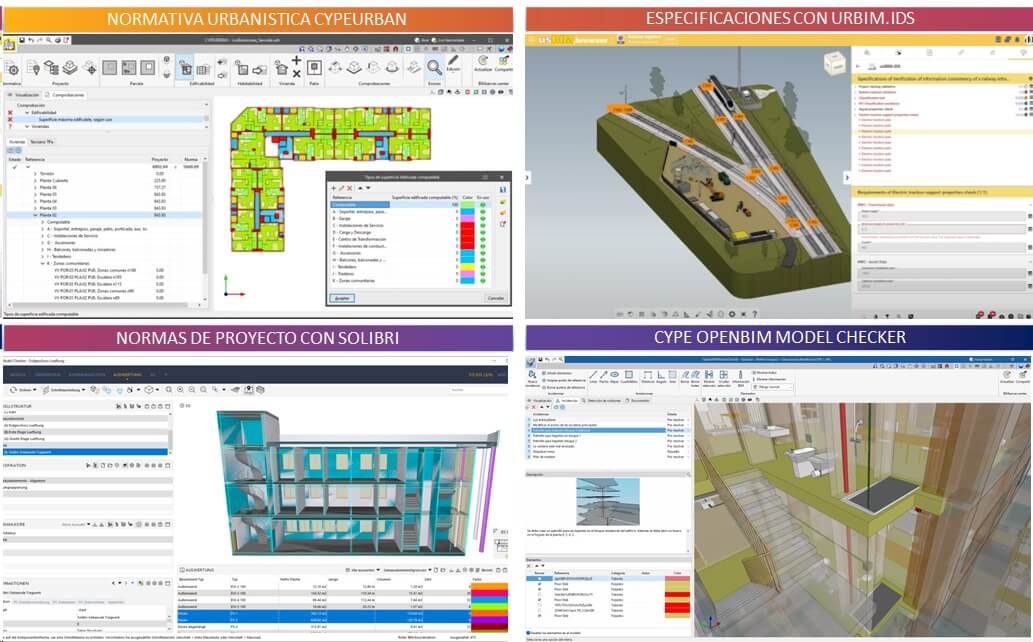Click the Borrar annotation icon in Model Checker

[684, 374]
